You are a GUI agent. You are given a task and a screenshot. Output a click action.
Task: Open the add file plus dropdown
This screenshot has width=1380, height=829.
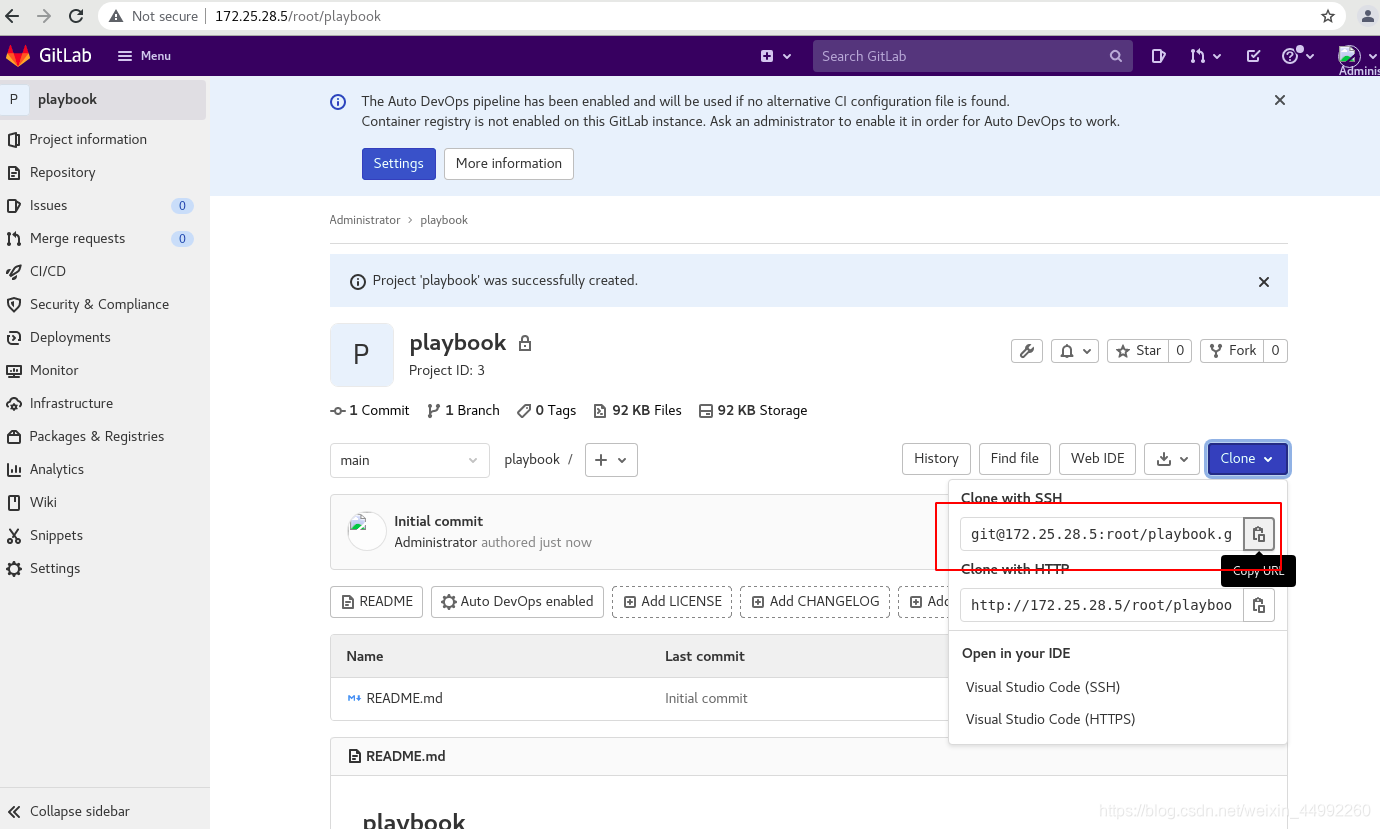coord(611,460)
